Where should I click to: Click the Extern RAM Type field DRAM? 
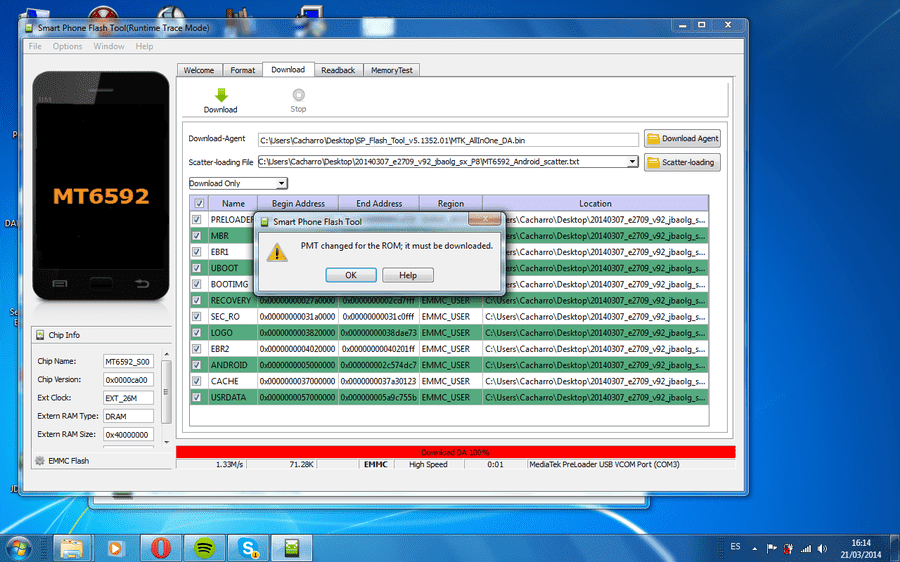(x=128, y=416)
